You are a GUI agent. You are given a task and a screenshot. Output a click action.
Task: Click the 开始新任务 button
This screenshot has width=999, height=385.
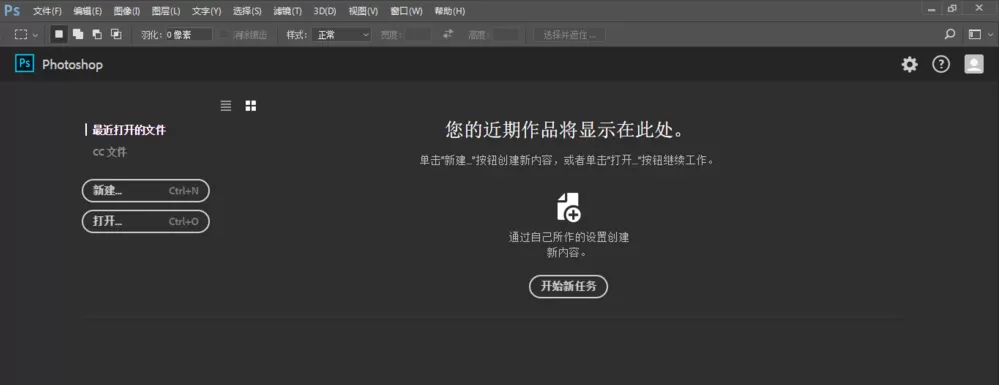(x=568, y=286)
